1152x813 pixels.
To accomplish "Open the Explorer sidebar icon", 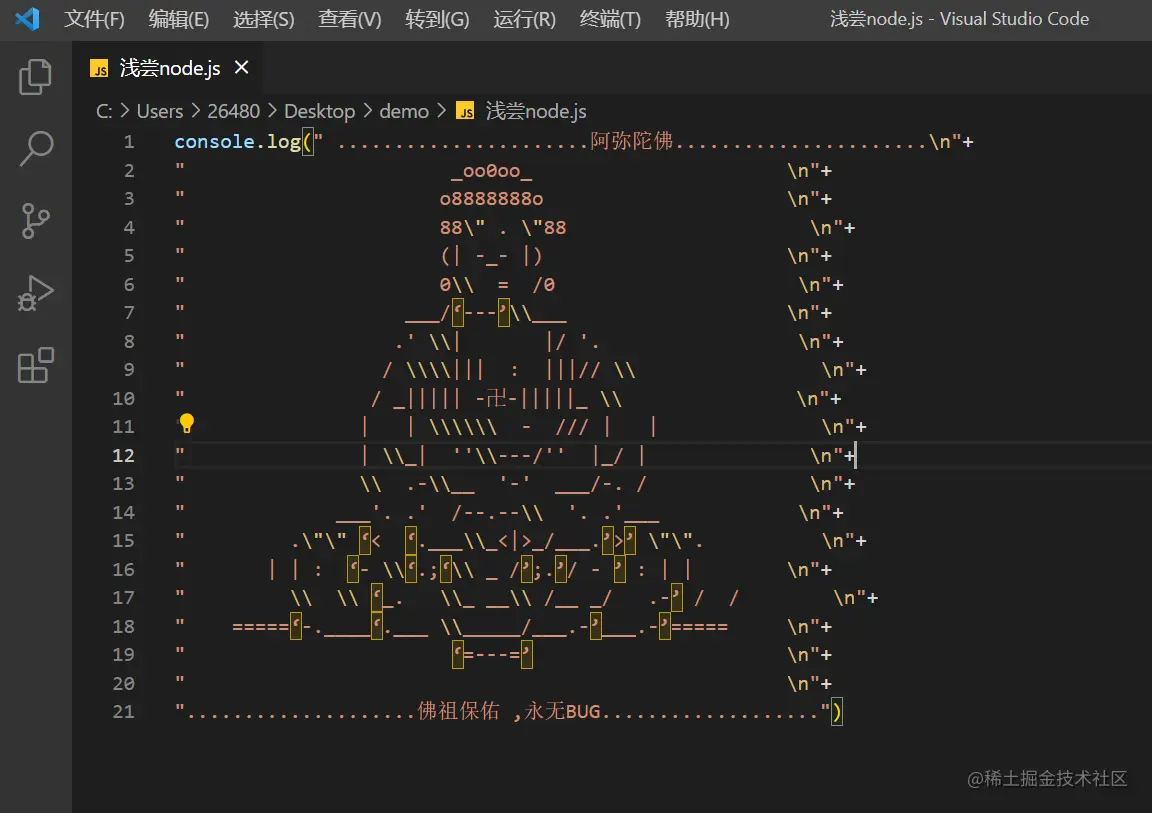I will click(x=36, y=75).
